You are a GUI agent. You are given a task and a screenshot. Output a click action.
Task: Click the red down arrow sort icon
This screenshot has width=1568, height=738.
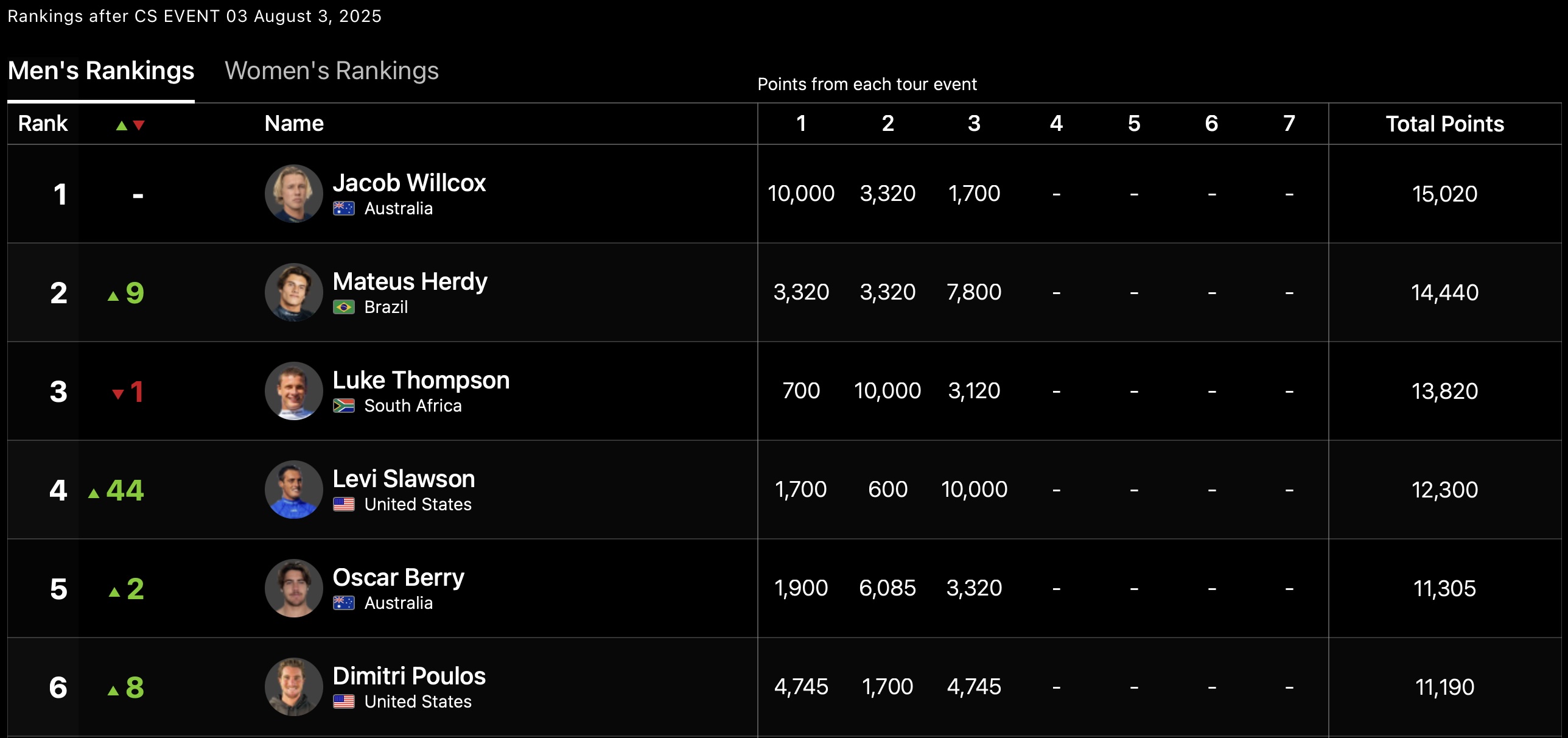pyautogui.click(x=139, y=125)
